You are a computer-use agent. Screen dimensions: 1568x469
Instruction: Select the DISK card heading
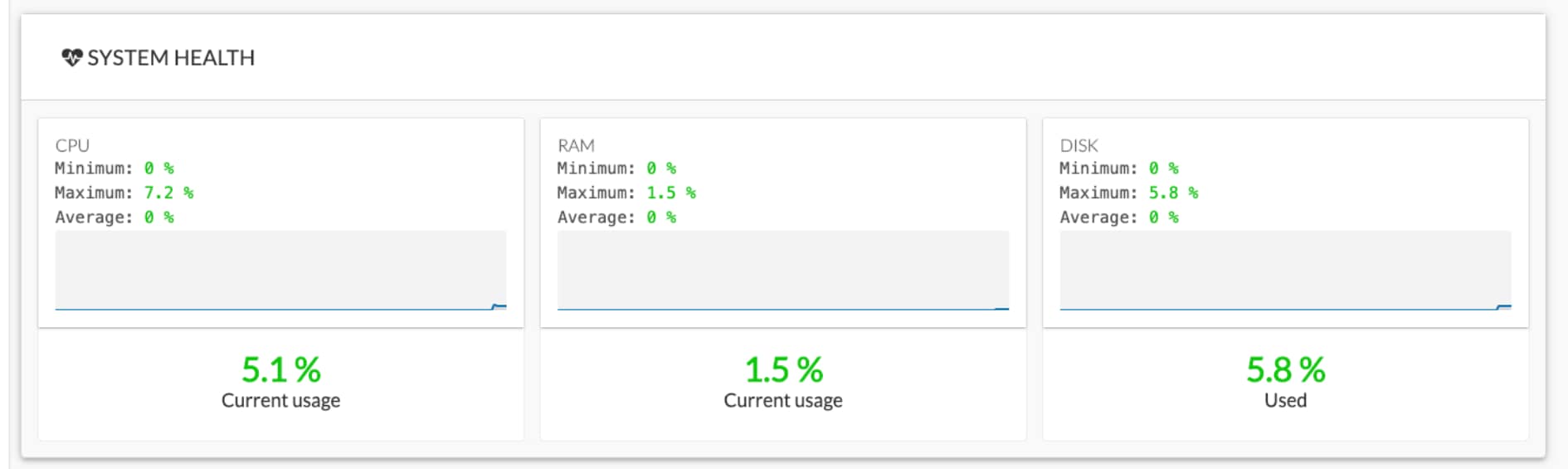(1079, 145)
